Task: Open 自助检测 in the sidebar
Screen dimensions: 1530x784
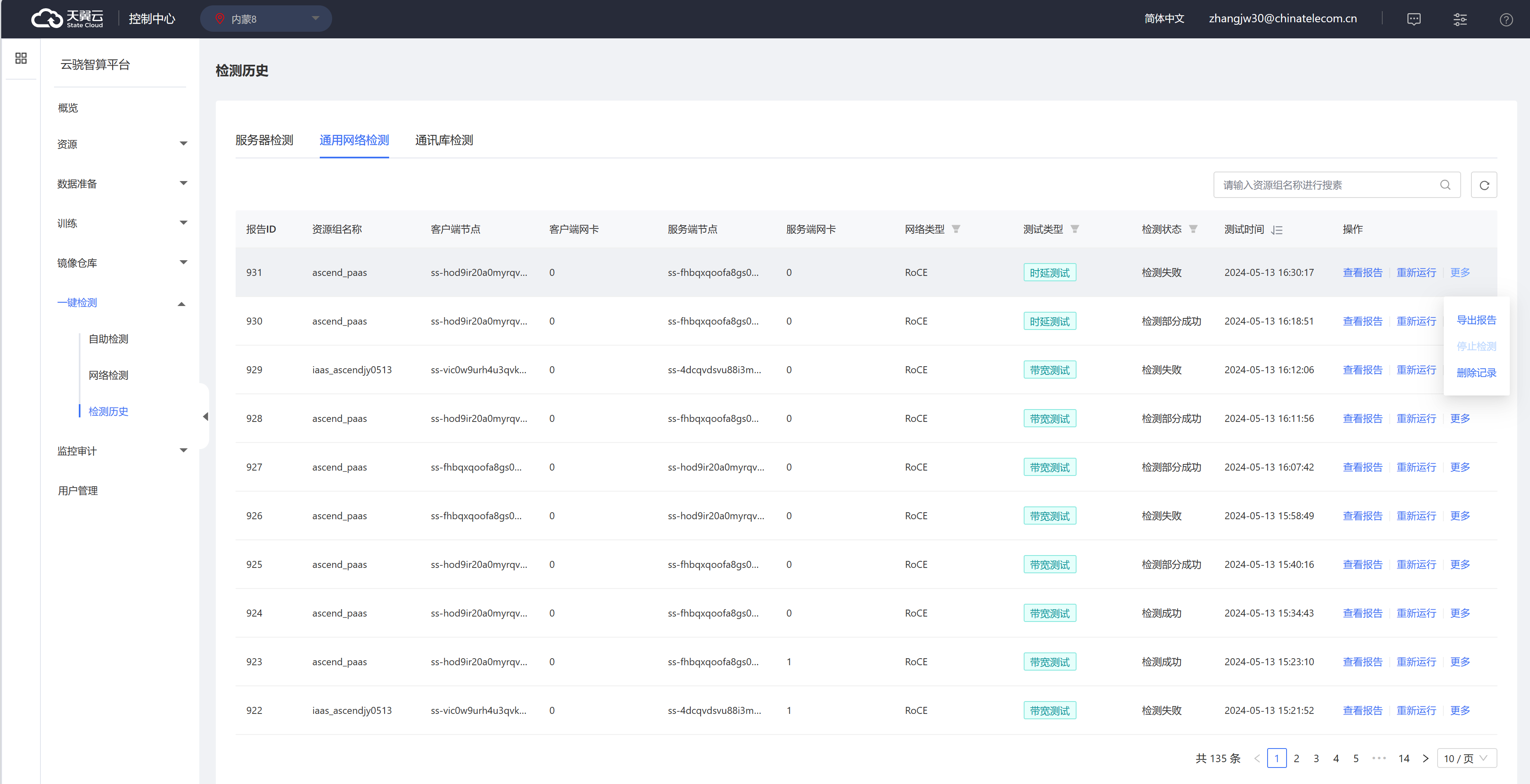Action: (108, 339)
